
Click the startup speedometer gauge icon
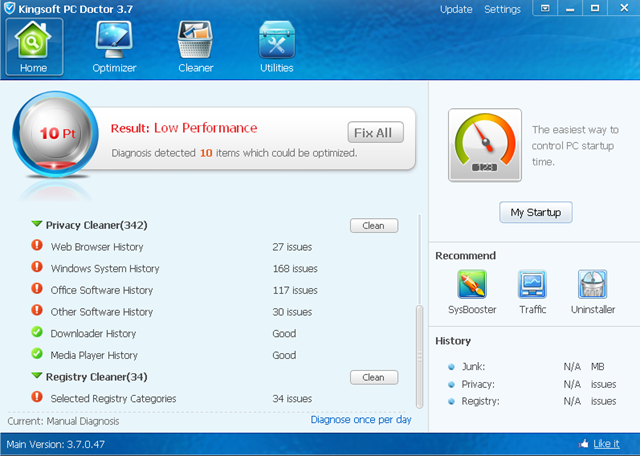point(485,145)
